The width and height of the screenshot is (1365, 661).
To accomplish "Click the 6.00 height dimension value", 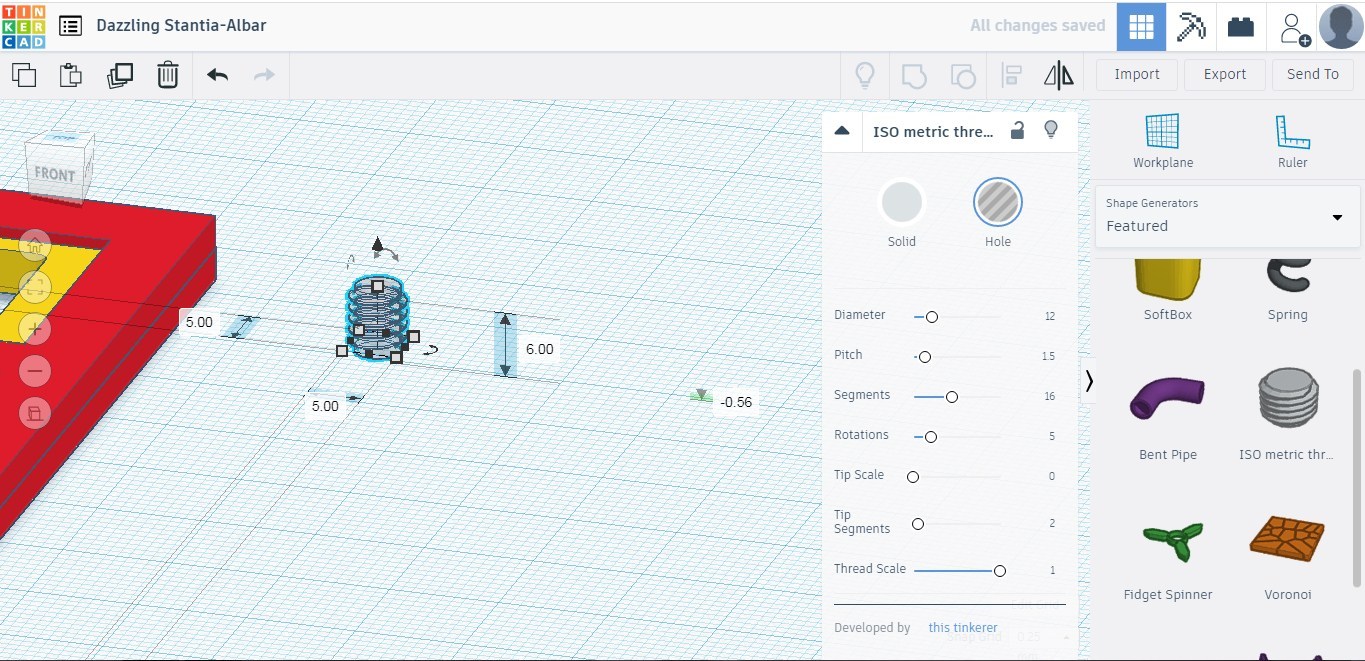I will [540, 349].
